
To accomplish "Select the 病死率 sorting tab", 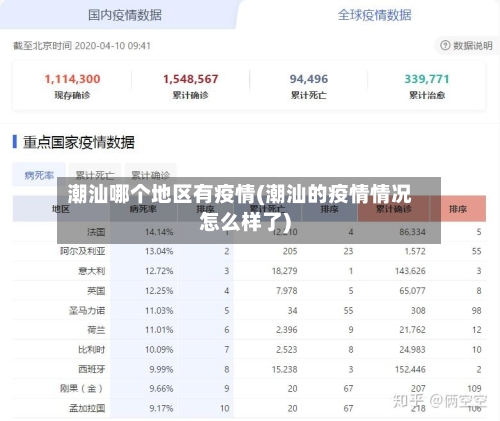I will point(39,175).
